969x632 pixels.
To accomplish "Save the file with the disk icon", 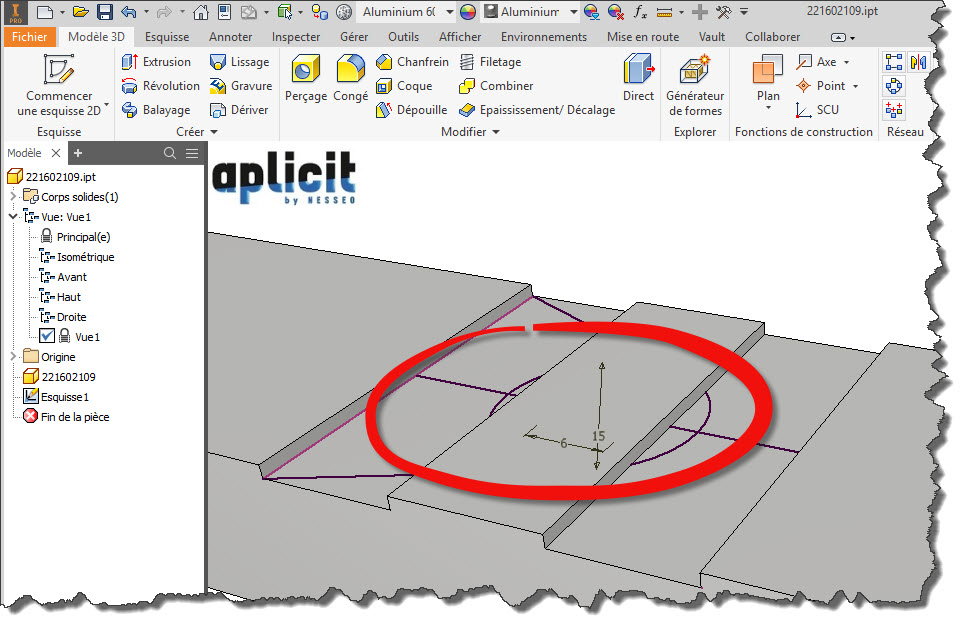I will pos(105,12).
